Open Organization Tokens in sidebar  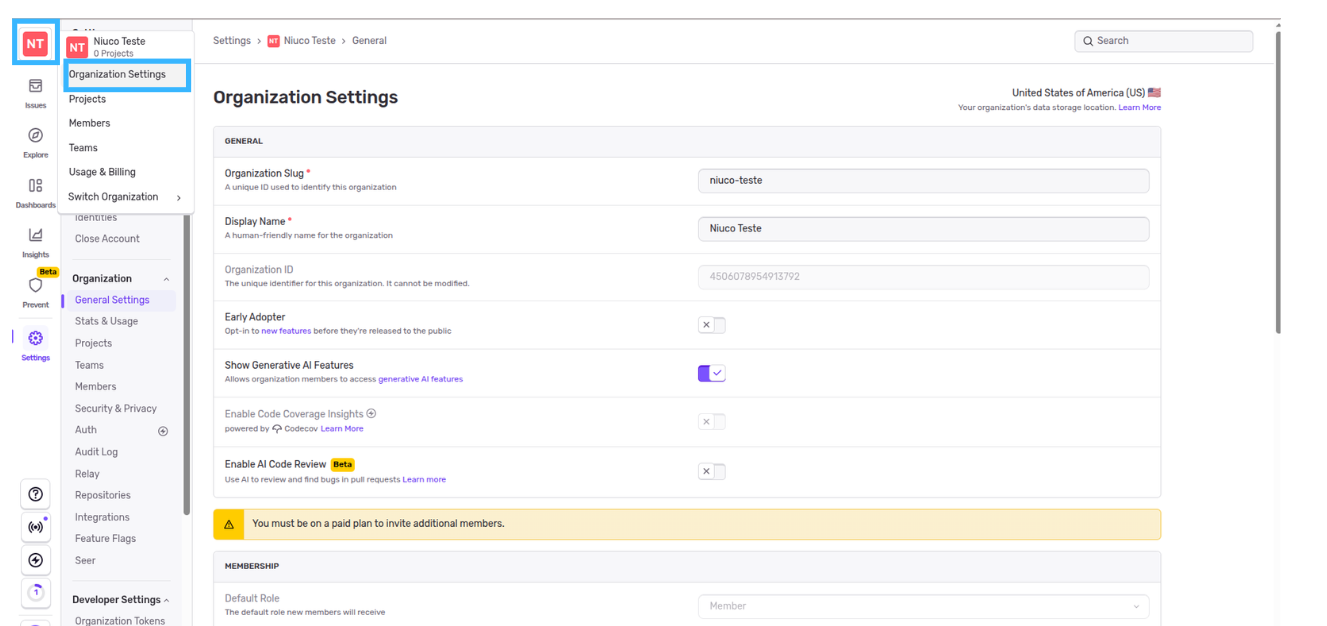click(119, 621)
